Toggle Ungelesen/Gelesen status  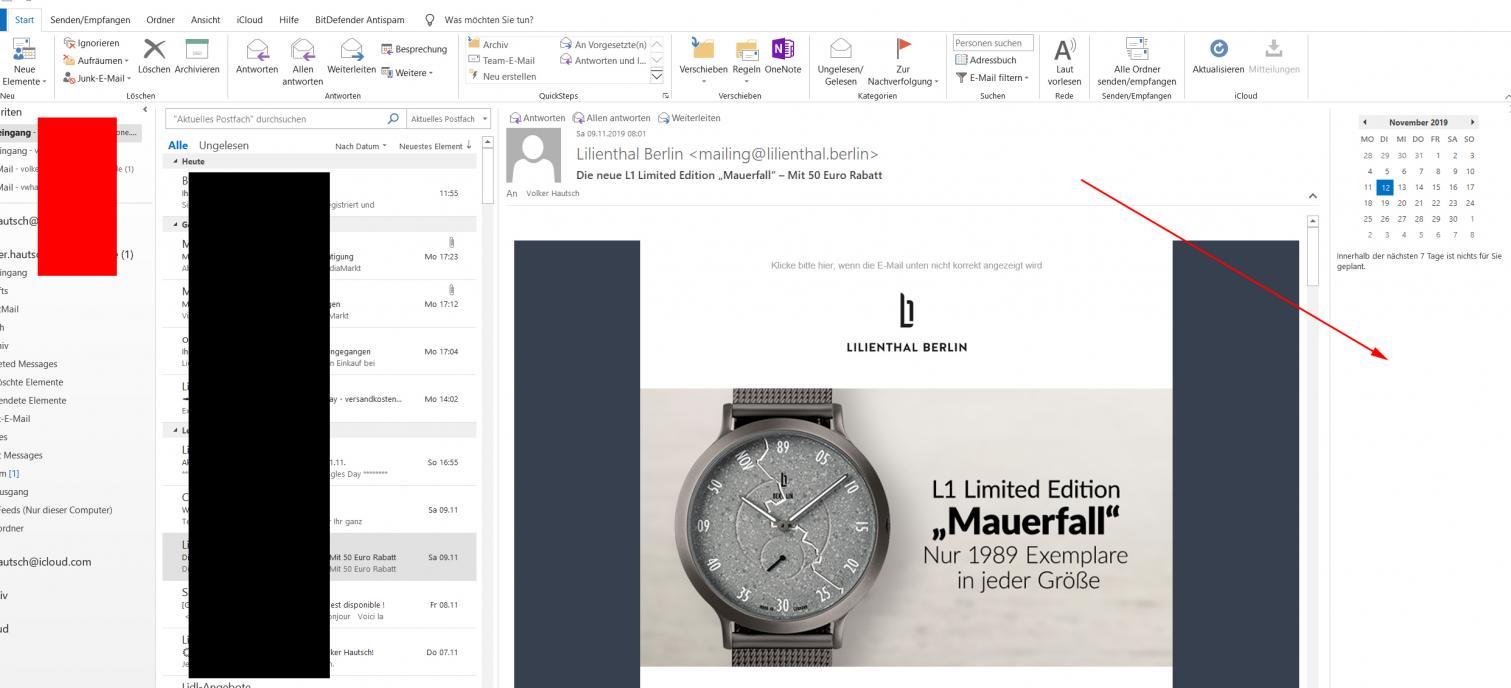841,63
